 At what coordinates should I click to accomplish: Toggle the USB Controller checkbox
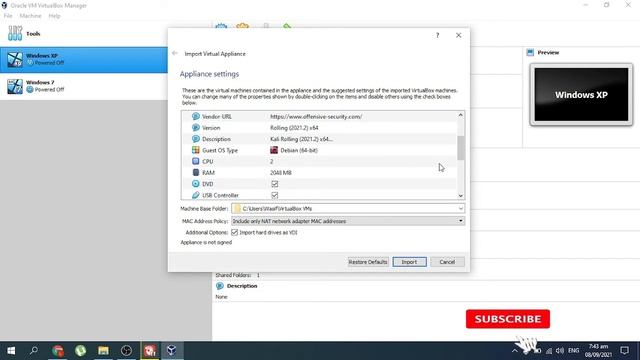coord(275,195)
